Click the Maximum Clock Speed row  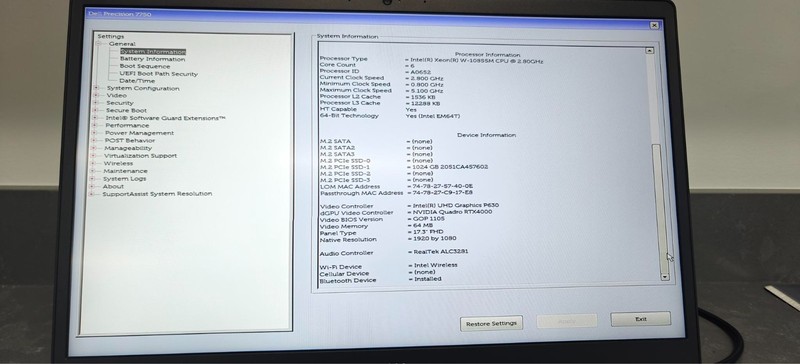point(382,90)
